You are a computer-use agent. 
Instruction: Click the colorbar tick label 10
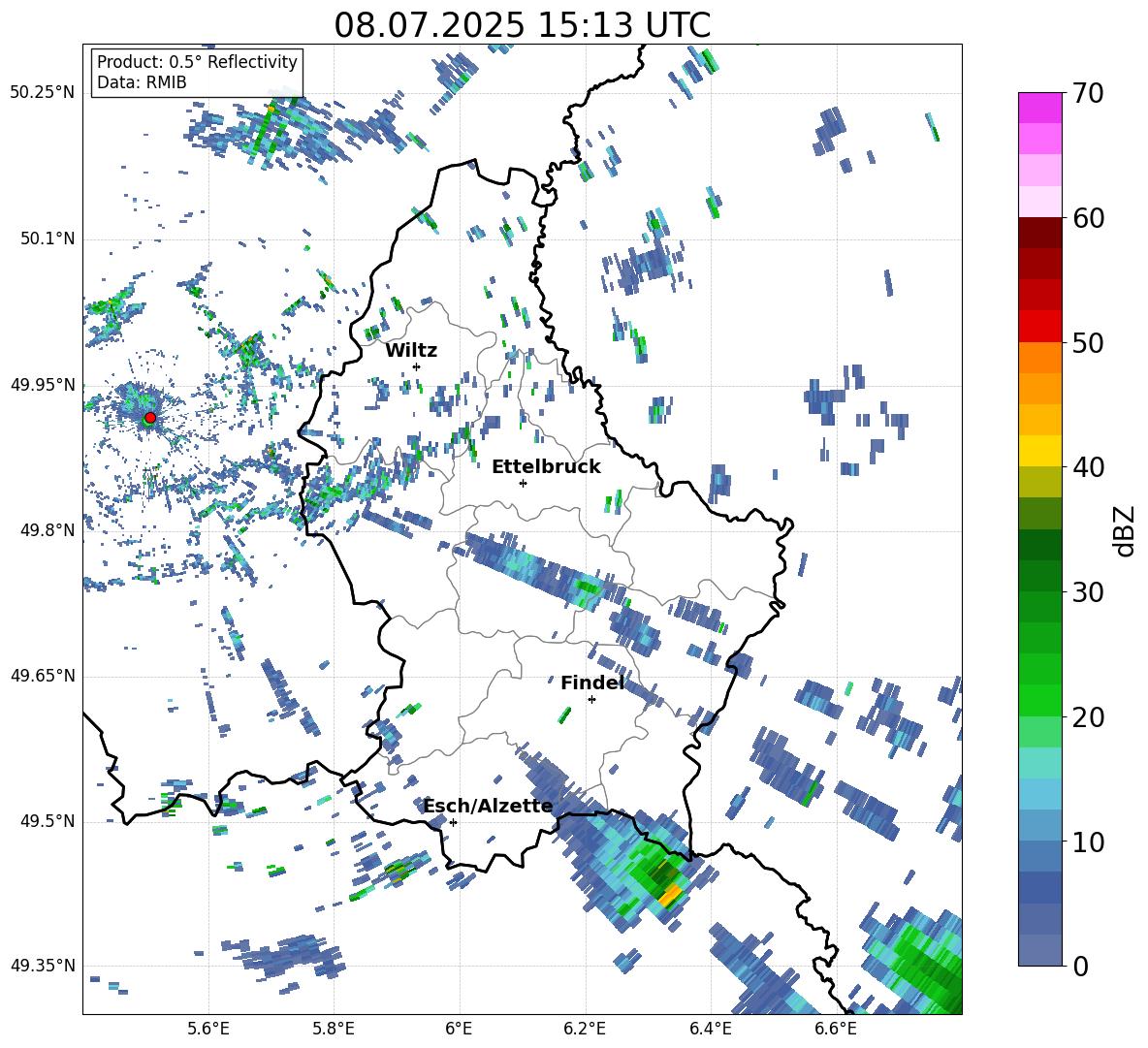(1089, 842)
